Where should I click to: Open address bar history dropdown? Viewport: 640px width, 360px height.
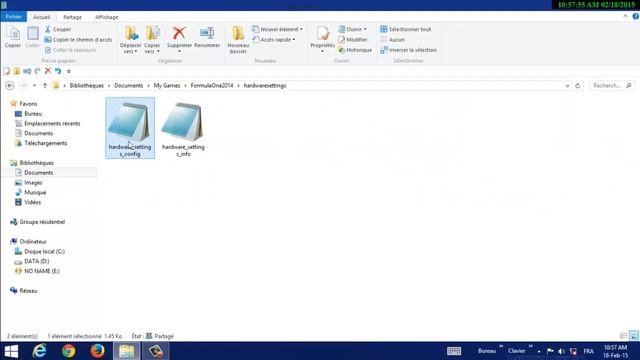click(x=567, y=86)
